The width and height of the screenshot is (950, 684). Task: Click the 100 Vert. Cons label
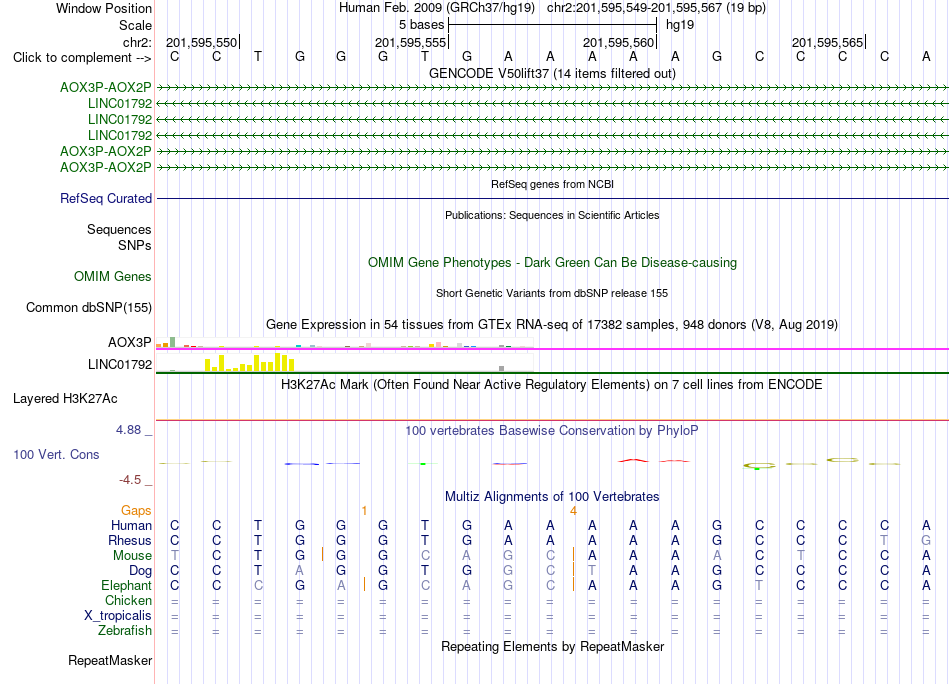pos(56,454)
